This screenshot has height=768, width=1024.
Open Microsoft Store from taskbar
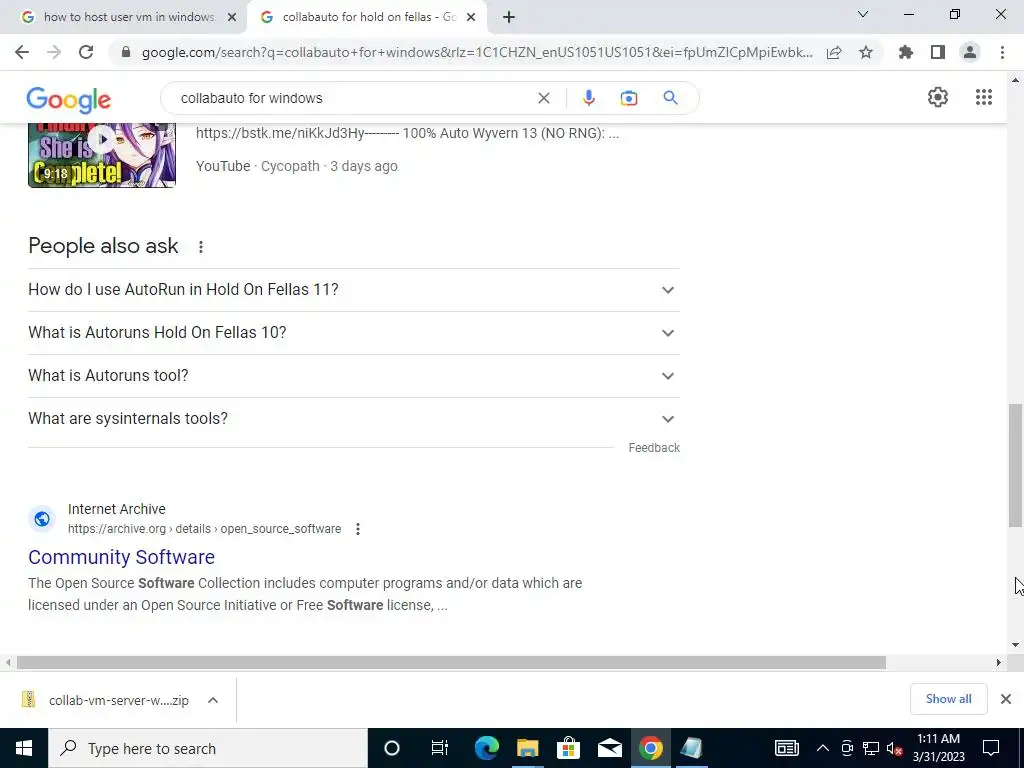click(569, 748)
